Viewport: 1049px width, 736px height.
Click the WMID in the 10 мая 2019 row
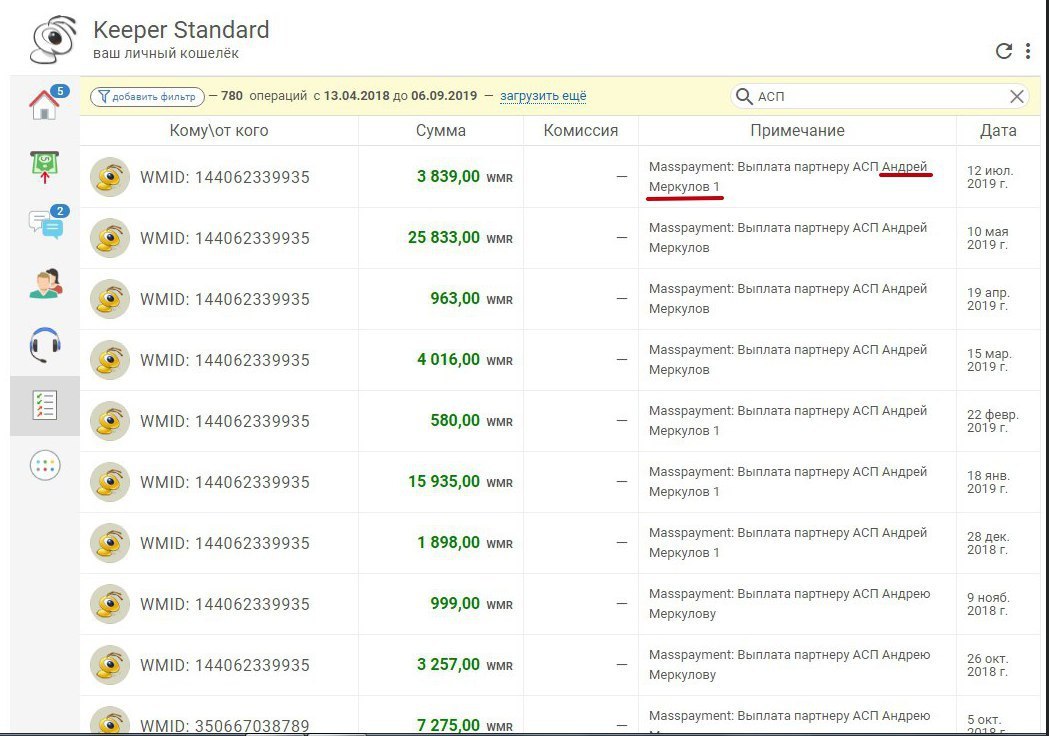(225, 238)
